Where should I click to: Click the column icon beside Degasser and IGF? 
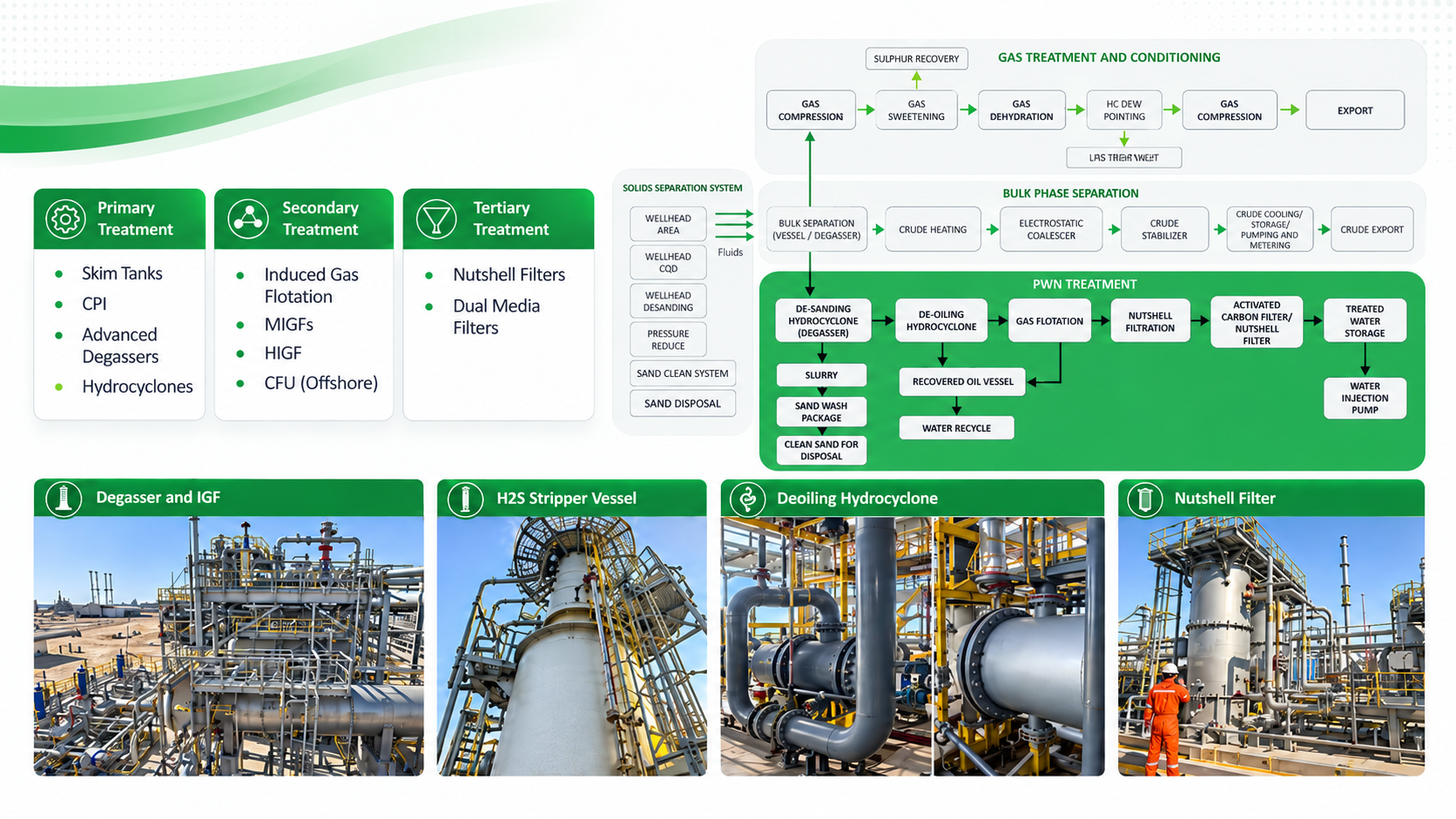pyautogui.click(x=64, y=499)
